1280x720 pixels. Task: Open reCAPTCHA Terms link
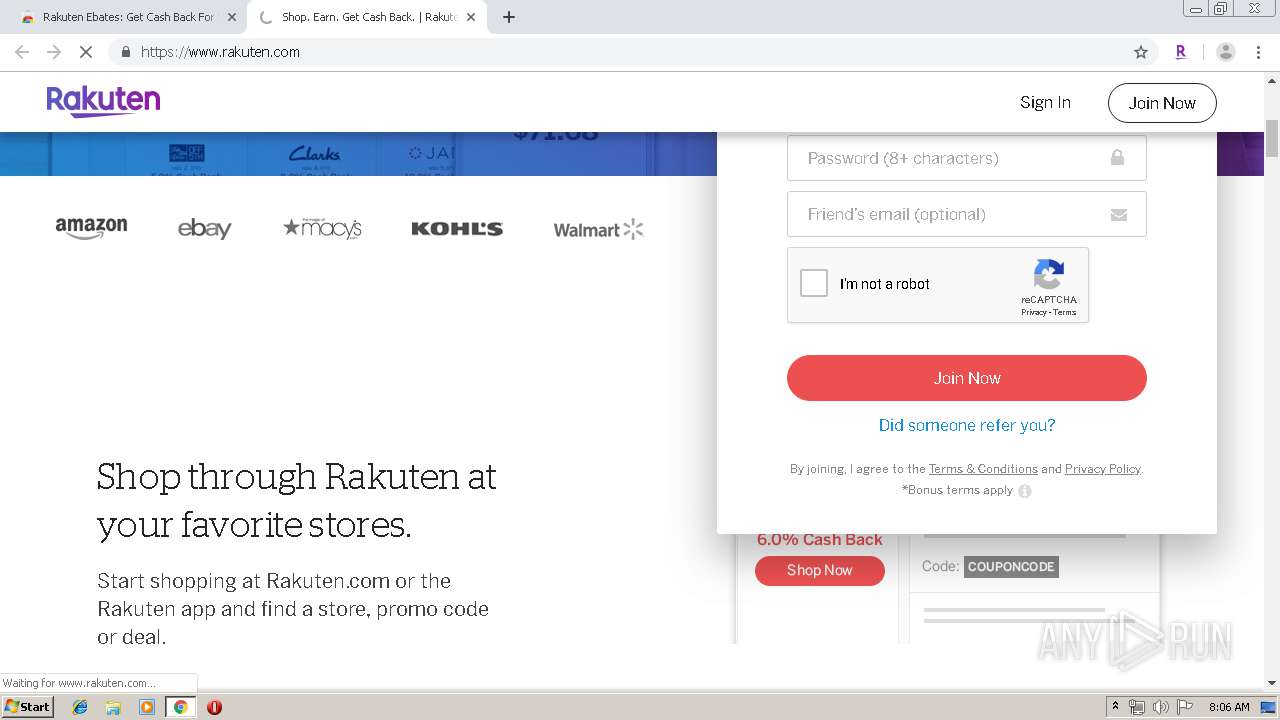coord(1065,312)
